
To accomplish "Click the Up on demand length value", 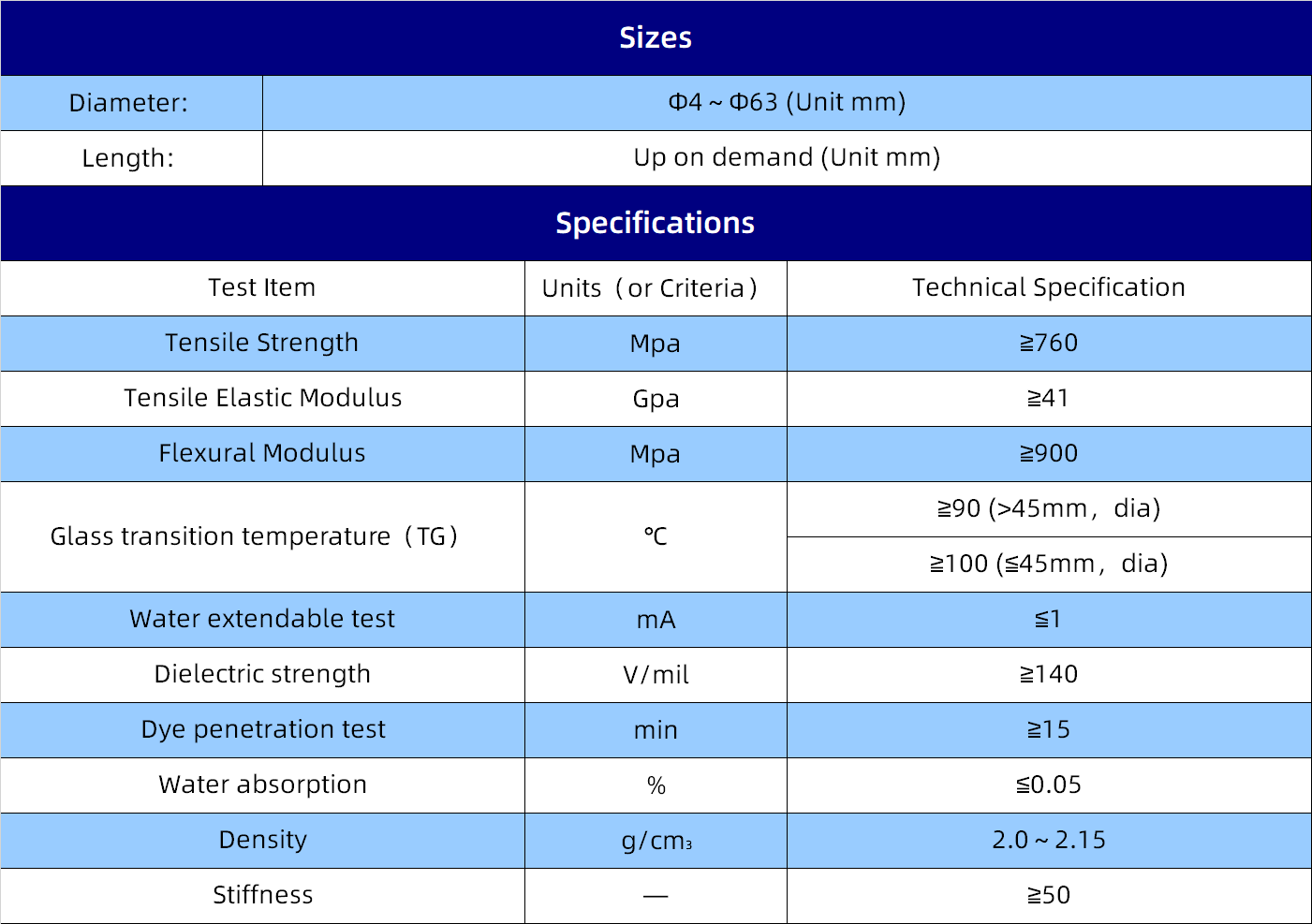I will point(787,157).
